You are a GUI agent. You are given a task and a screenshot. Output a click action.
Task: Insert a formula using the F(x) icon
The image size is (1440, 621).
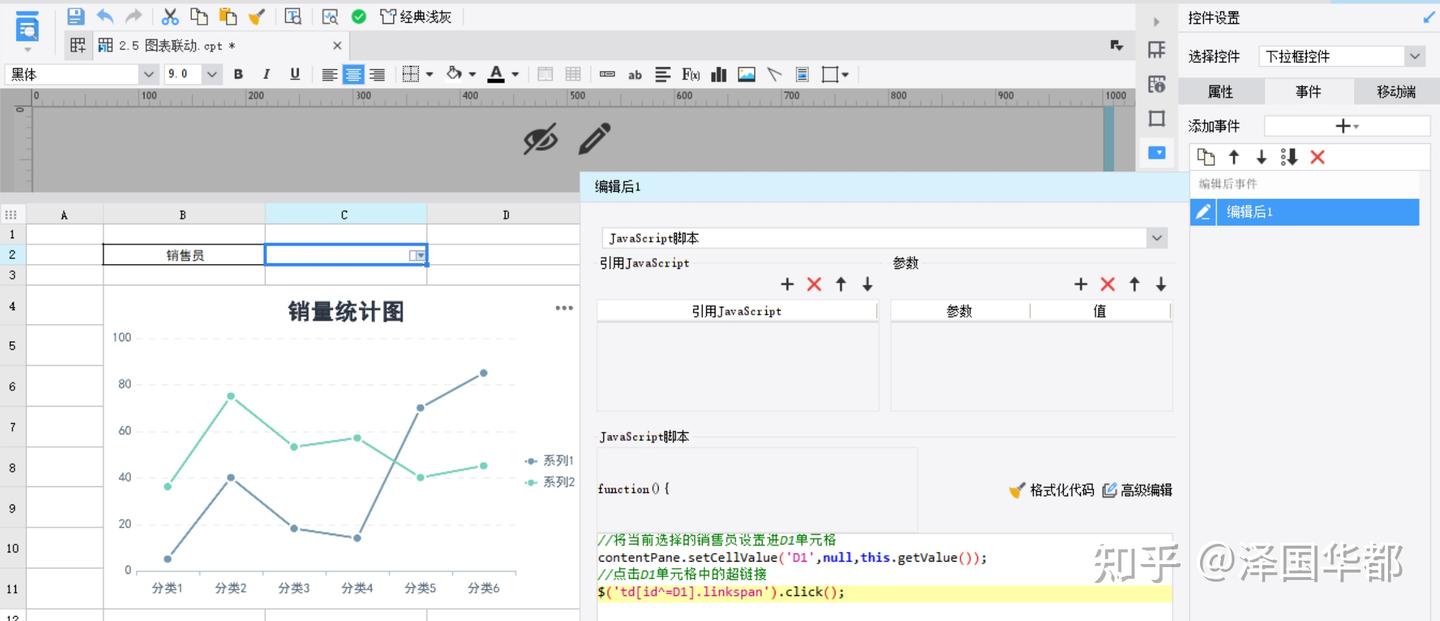point(689,74)
